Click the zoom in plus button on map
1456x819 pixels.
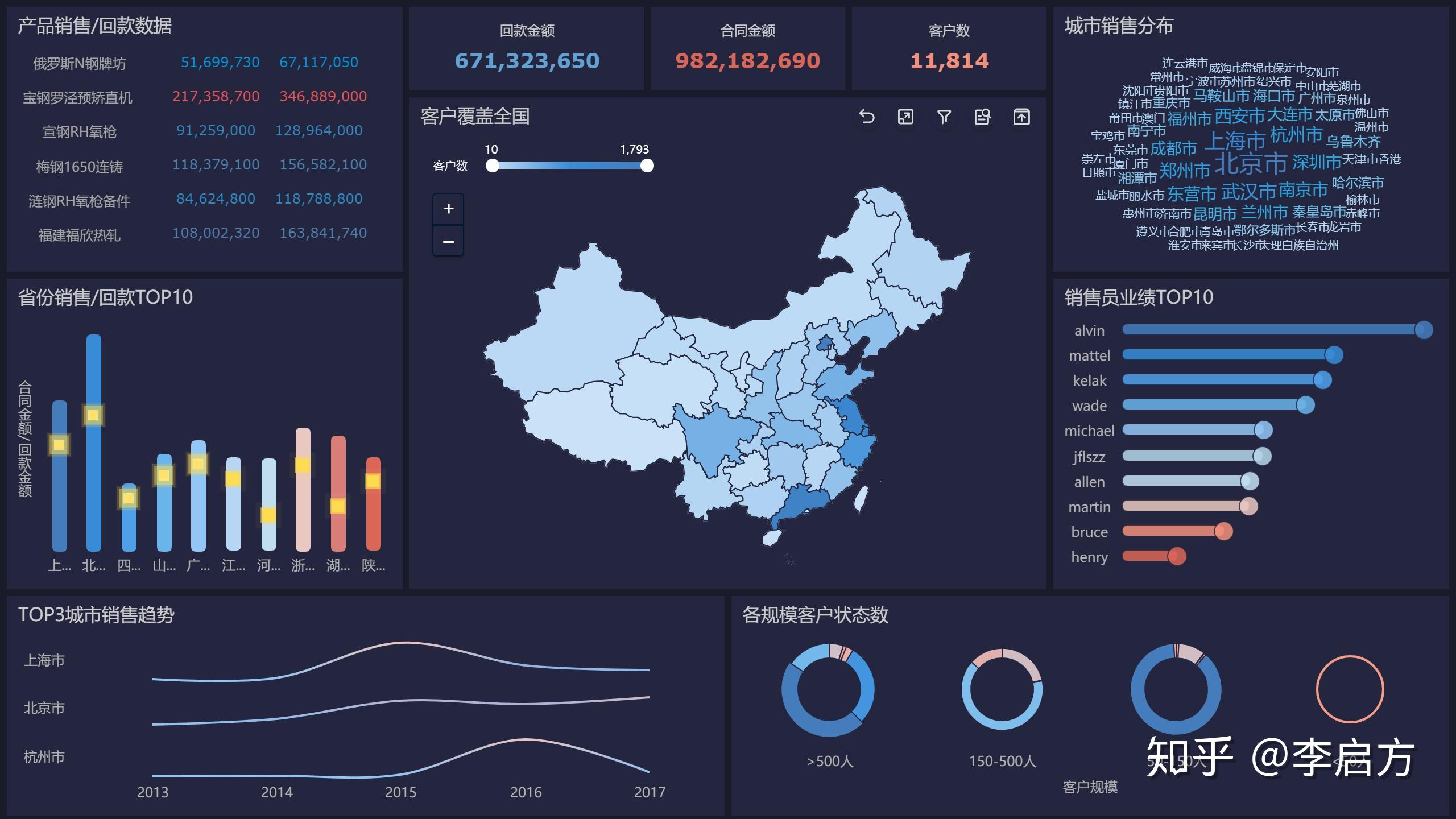(447, 208)
